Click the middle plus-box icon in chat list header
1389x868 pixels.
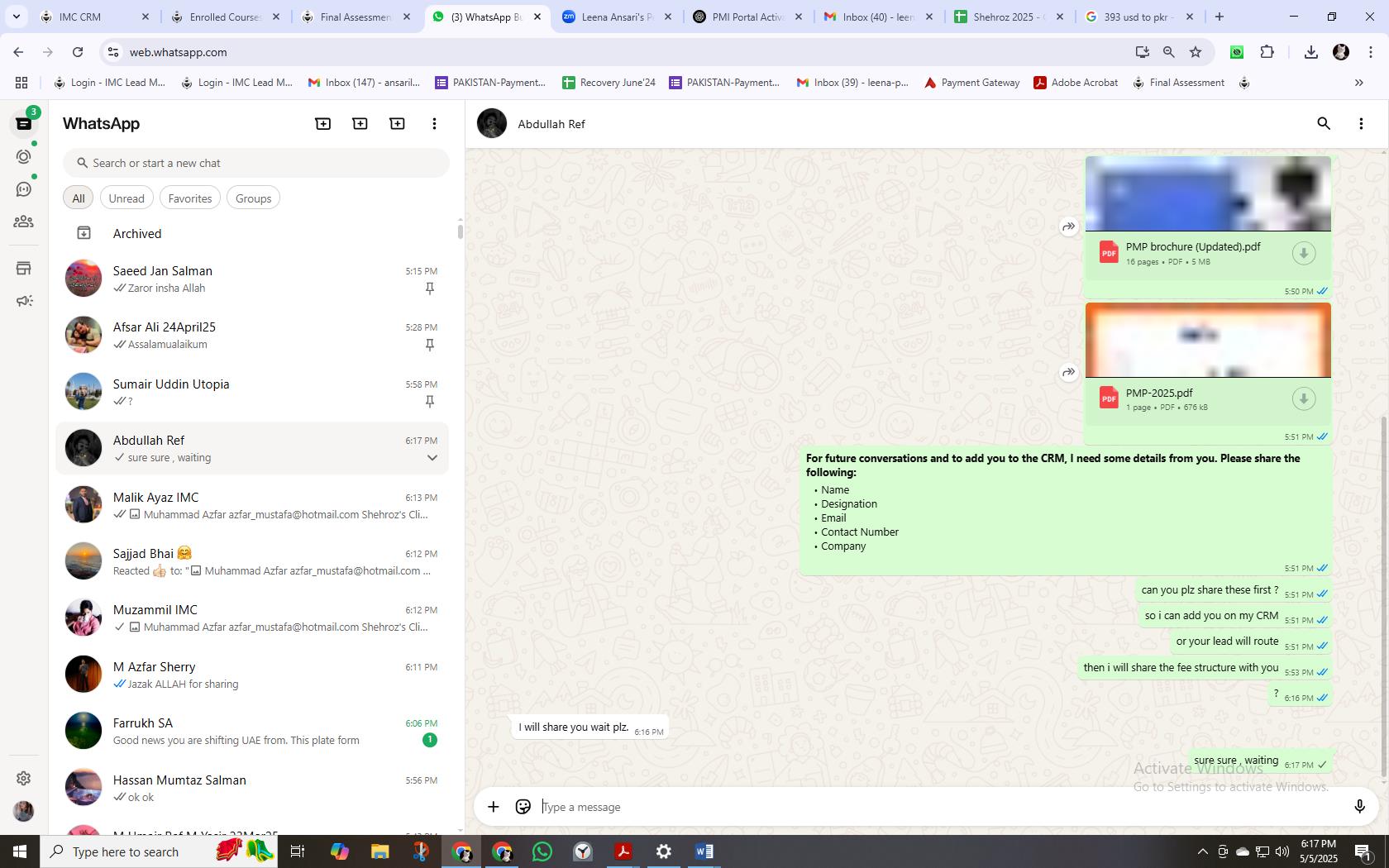coord(360,123)
